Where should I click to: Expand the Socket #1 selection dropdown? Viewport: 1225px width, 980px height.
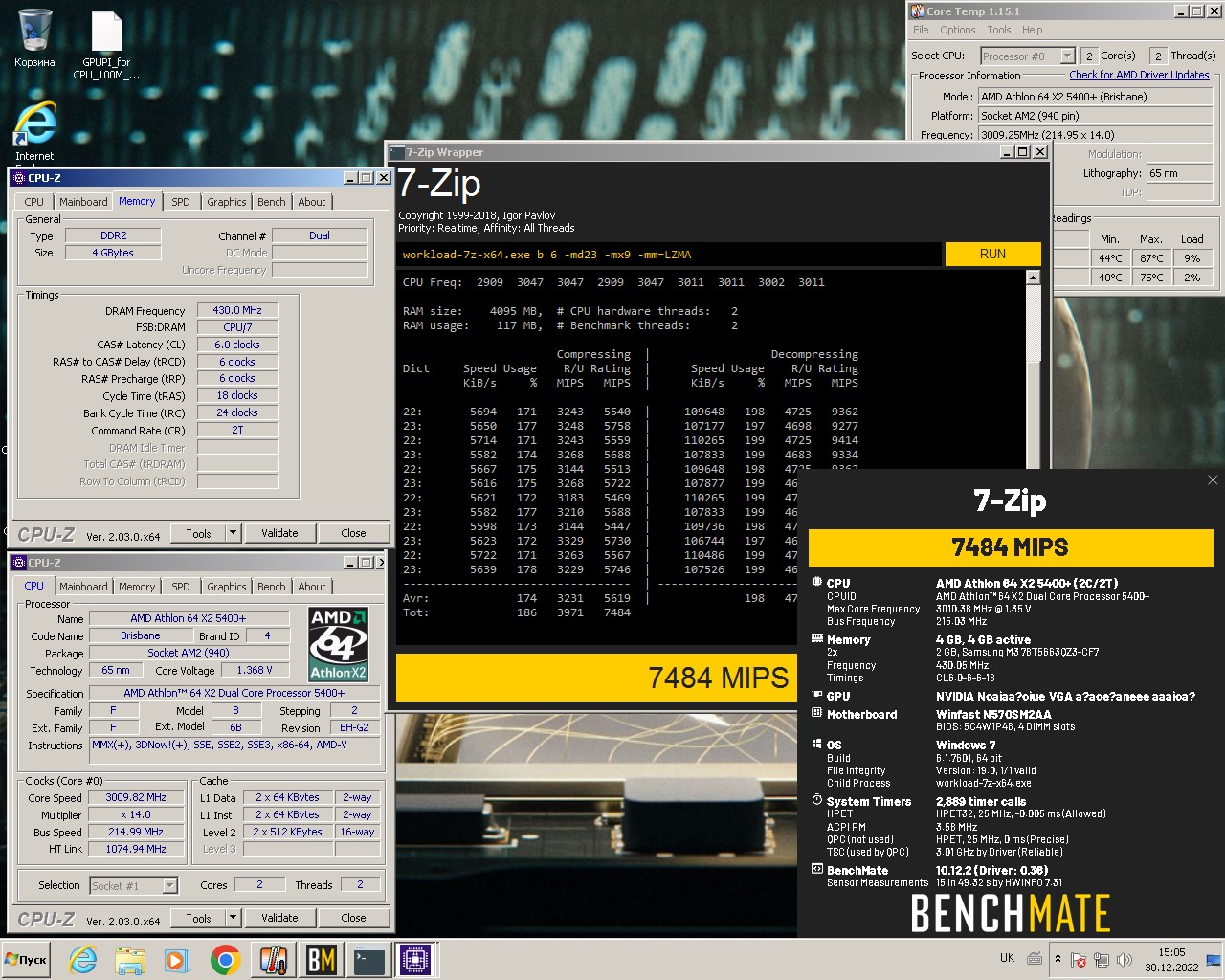coord(169,886)
